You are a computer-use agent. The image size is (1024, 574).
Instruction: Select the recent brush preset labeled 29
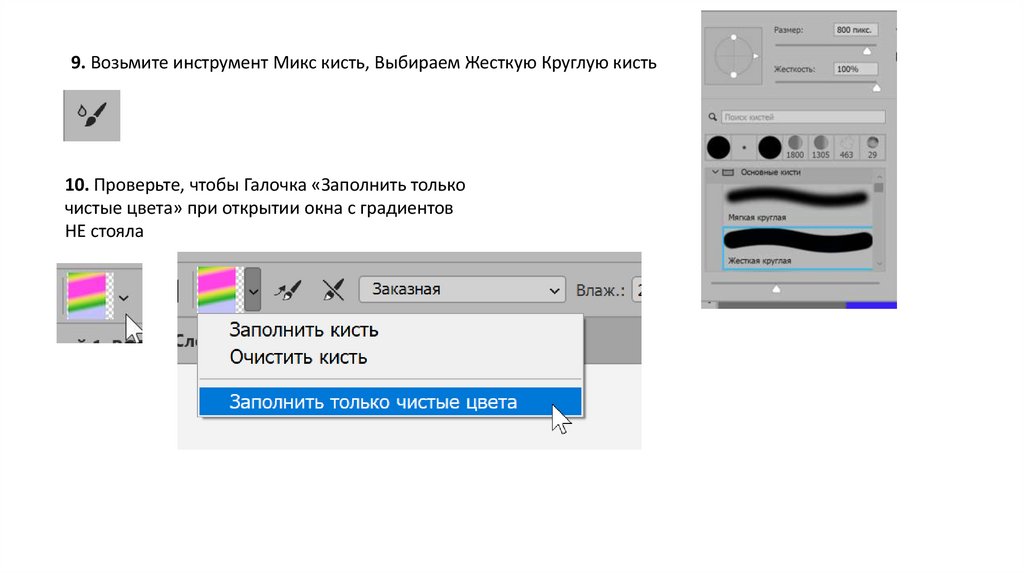click(872, 148)
